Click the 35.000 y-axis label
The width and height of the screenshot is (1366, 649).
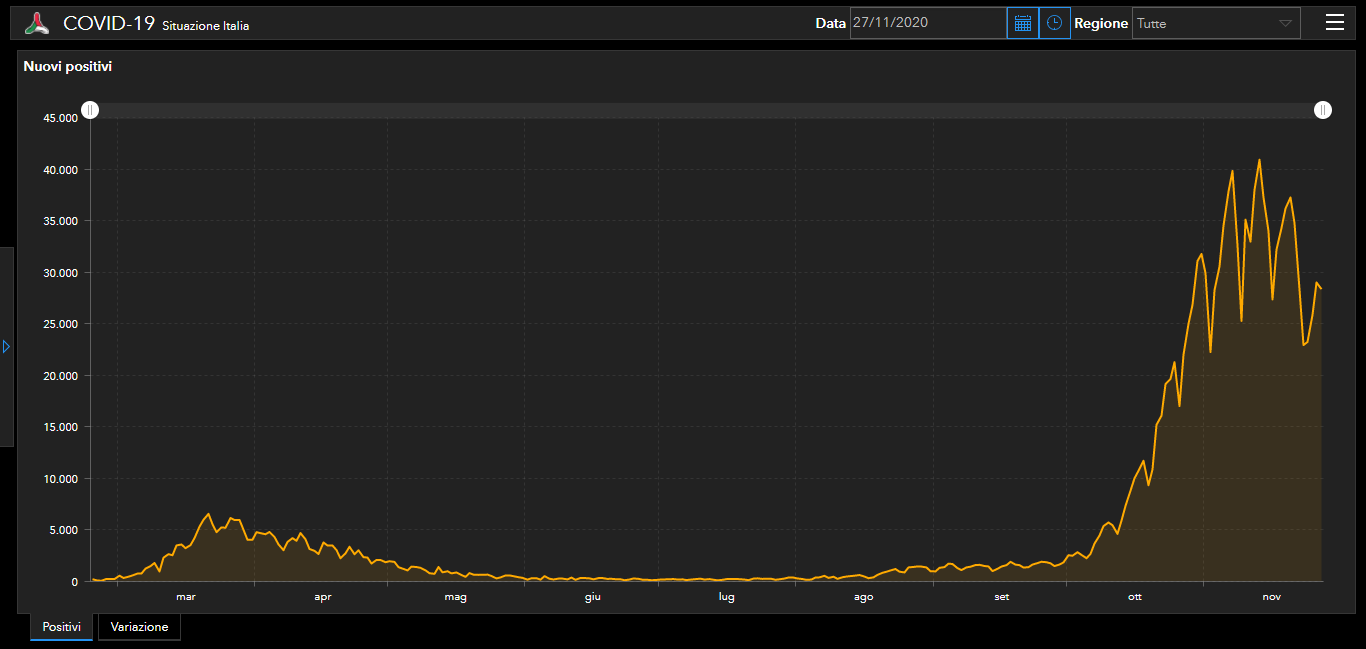58,221
